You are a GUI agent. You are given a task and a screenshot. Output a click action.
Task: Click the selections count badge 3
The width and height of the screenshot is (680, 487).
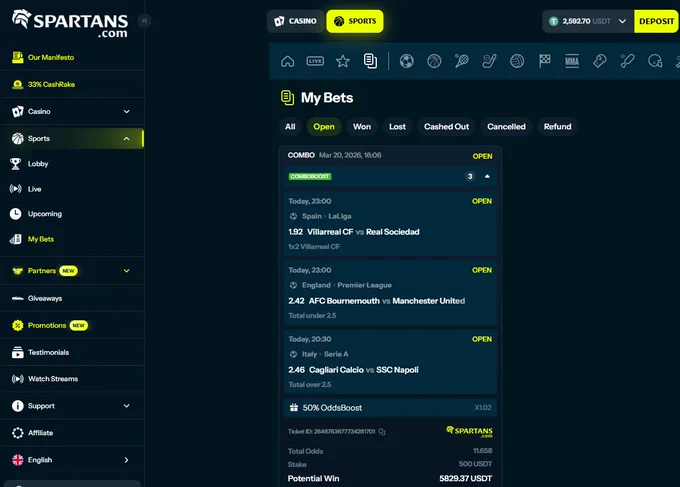[470, 176]
